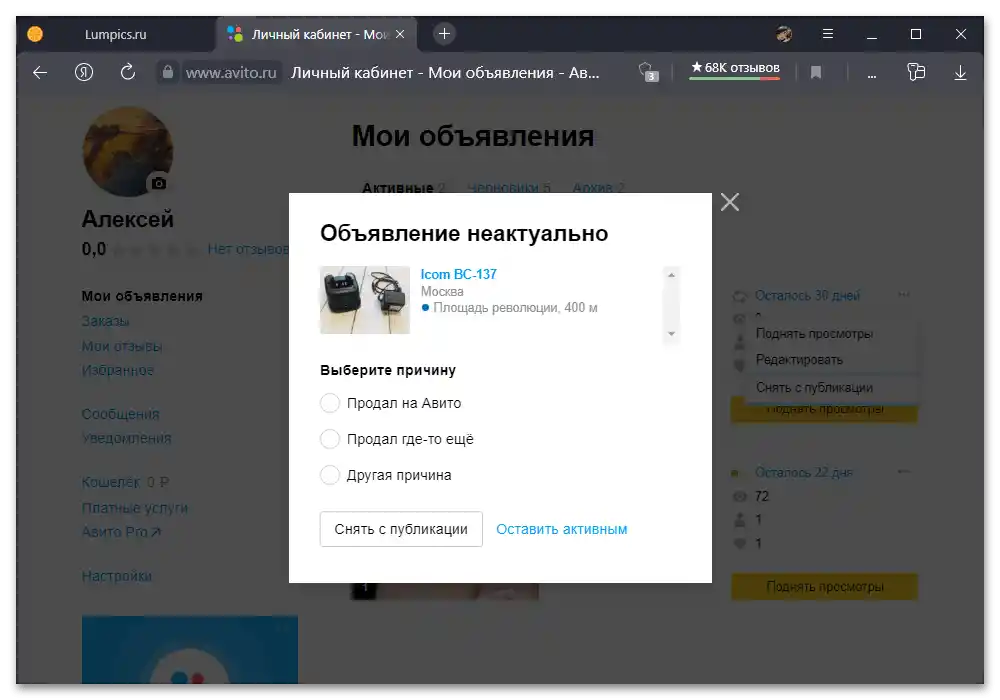Screen dimensions: 1000x700
Task: Open Настройки in sidebar
Action: click(117, 576)
